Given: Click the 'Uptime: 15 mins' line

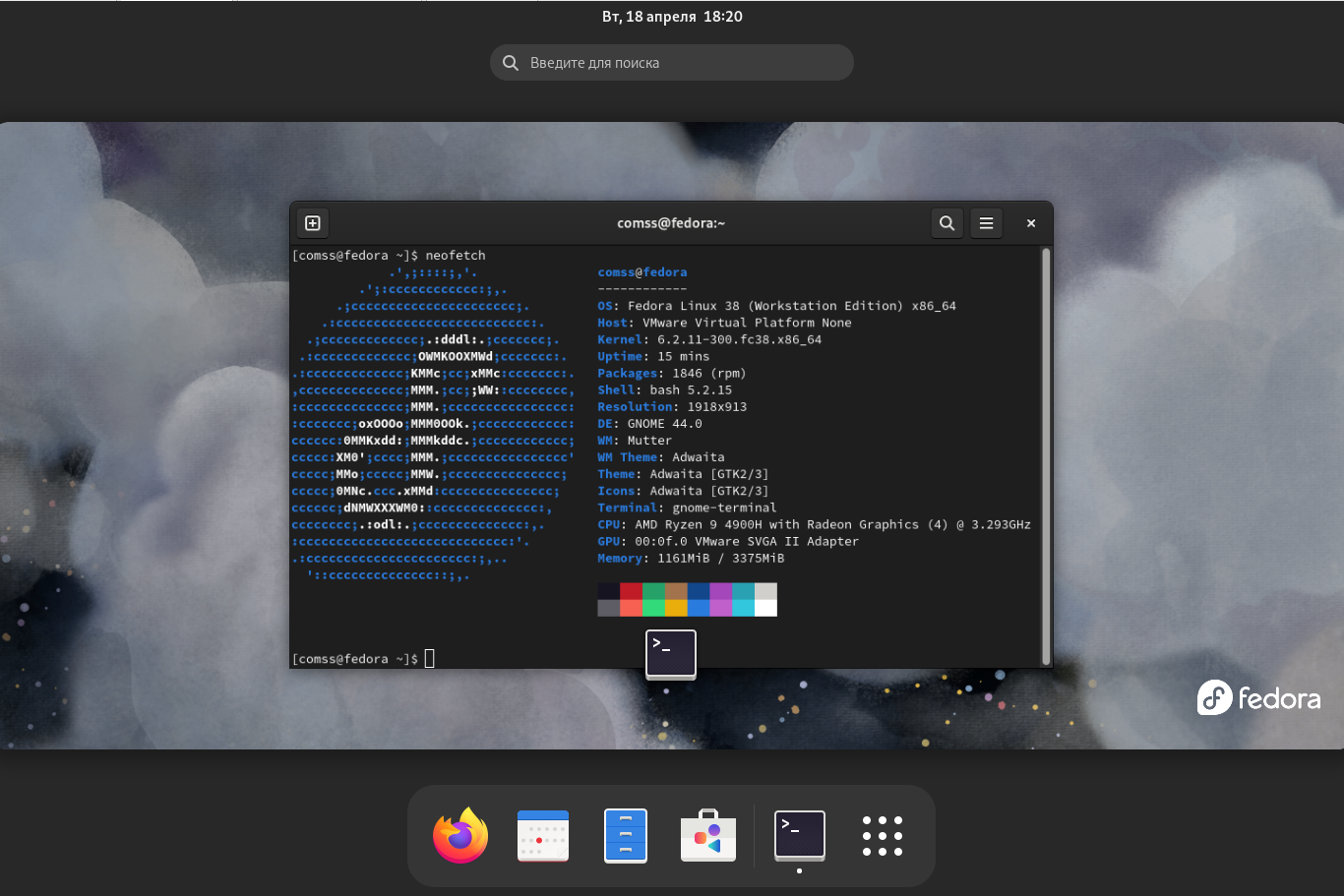Looking at the screenshot, I should (653, 356).
